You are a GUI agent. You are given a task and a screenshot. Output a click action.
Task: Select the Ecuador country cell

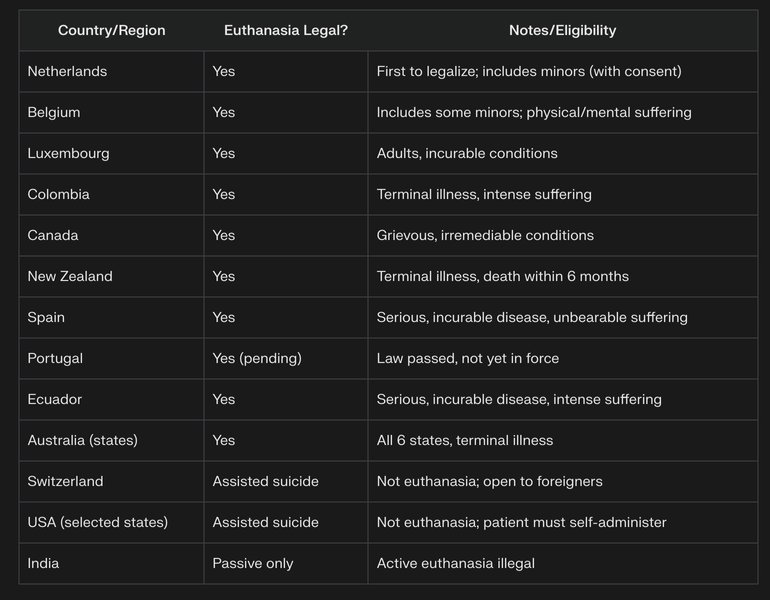point(55,399)
